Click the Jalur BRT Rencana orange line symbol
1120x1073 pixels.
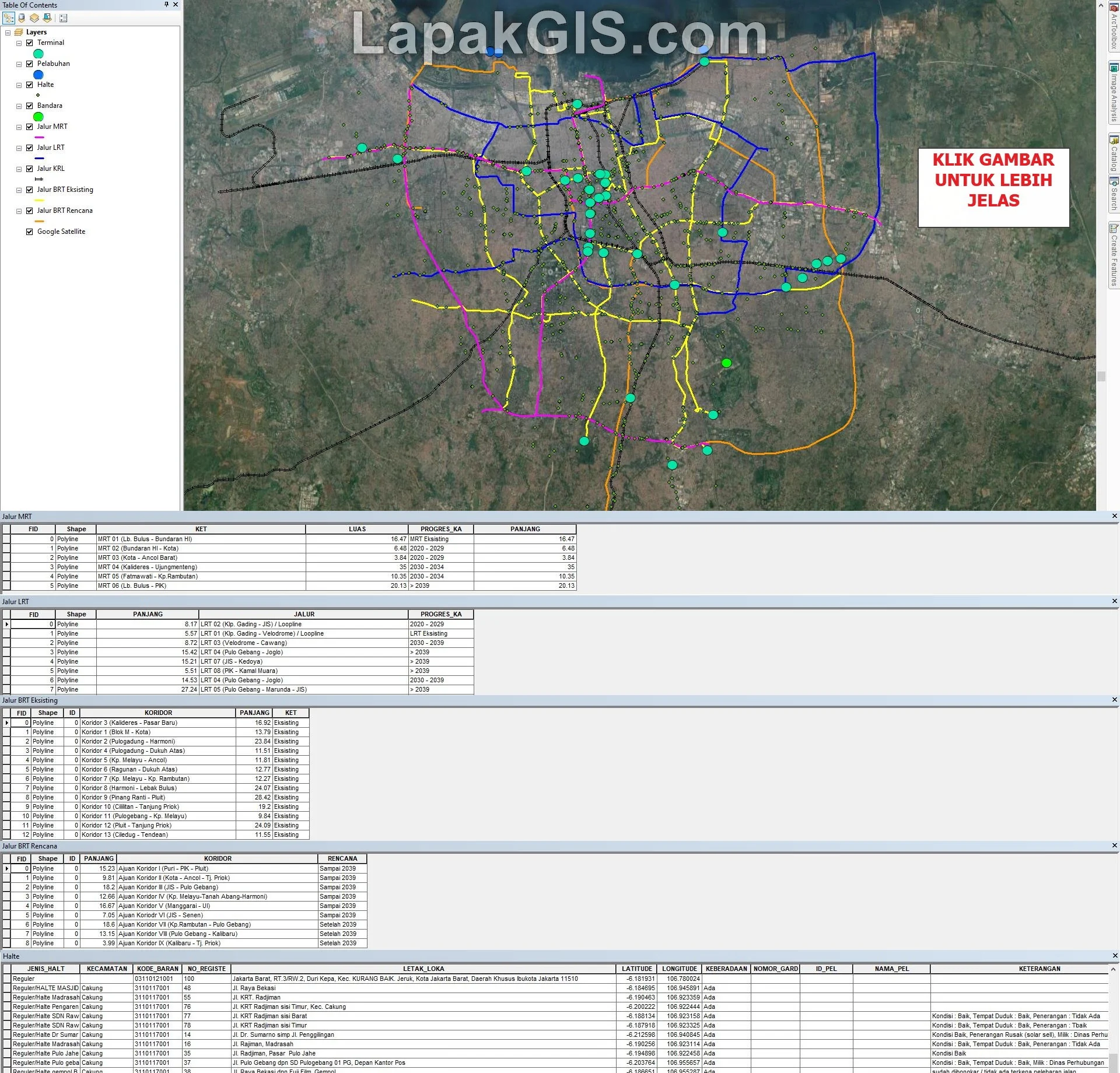pyautogui.click(x=40, y=221)
